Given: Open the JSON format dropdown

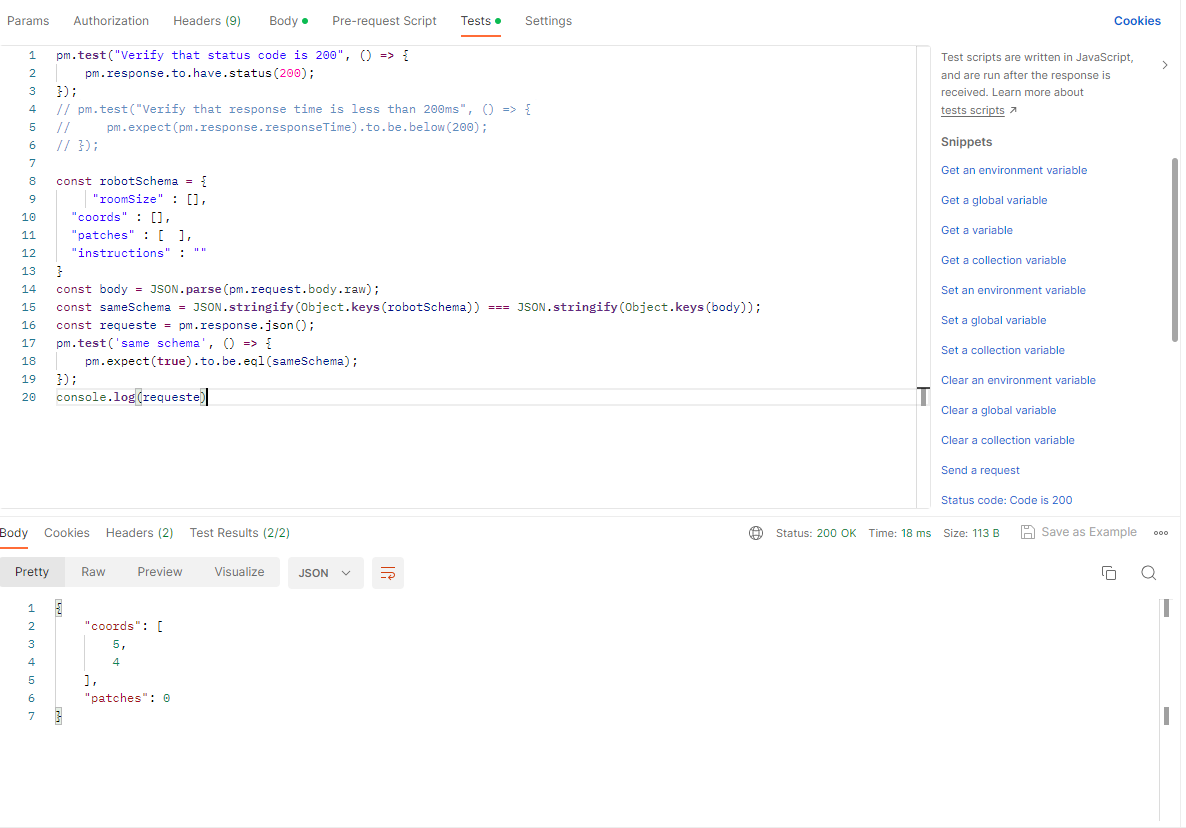Looking at the screenshot, I should [325, 573].
